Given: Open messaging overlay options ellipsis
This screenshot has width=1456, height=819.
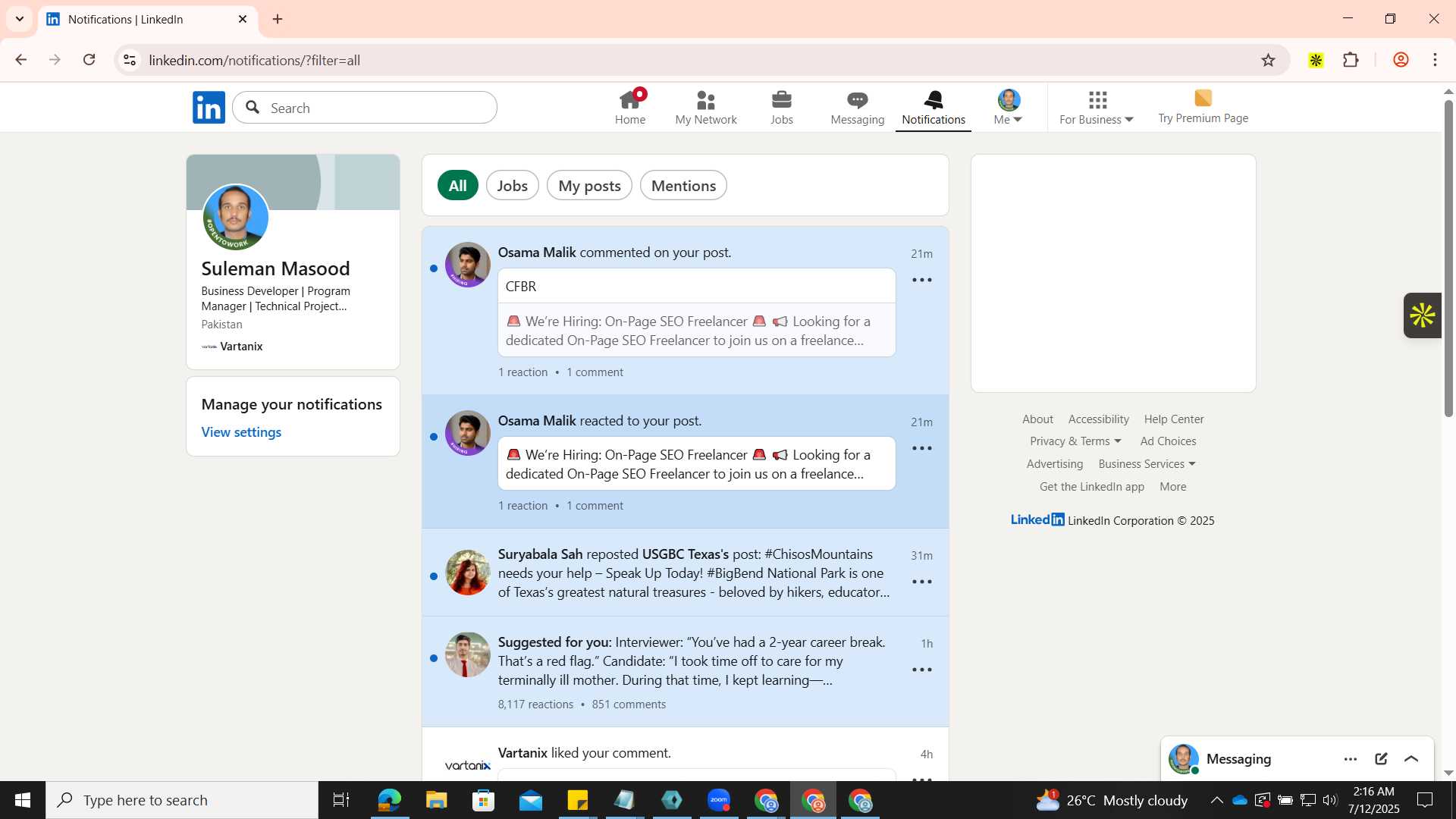Looking at the screenshot, I should click(x=1351, y=759).
